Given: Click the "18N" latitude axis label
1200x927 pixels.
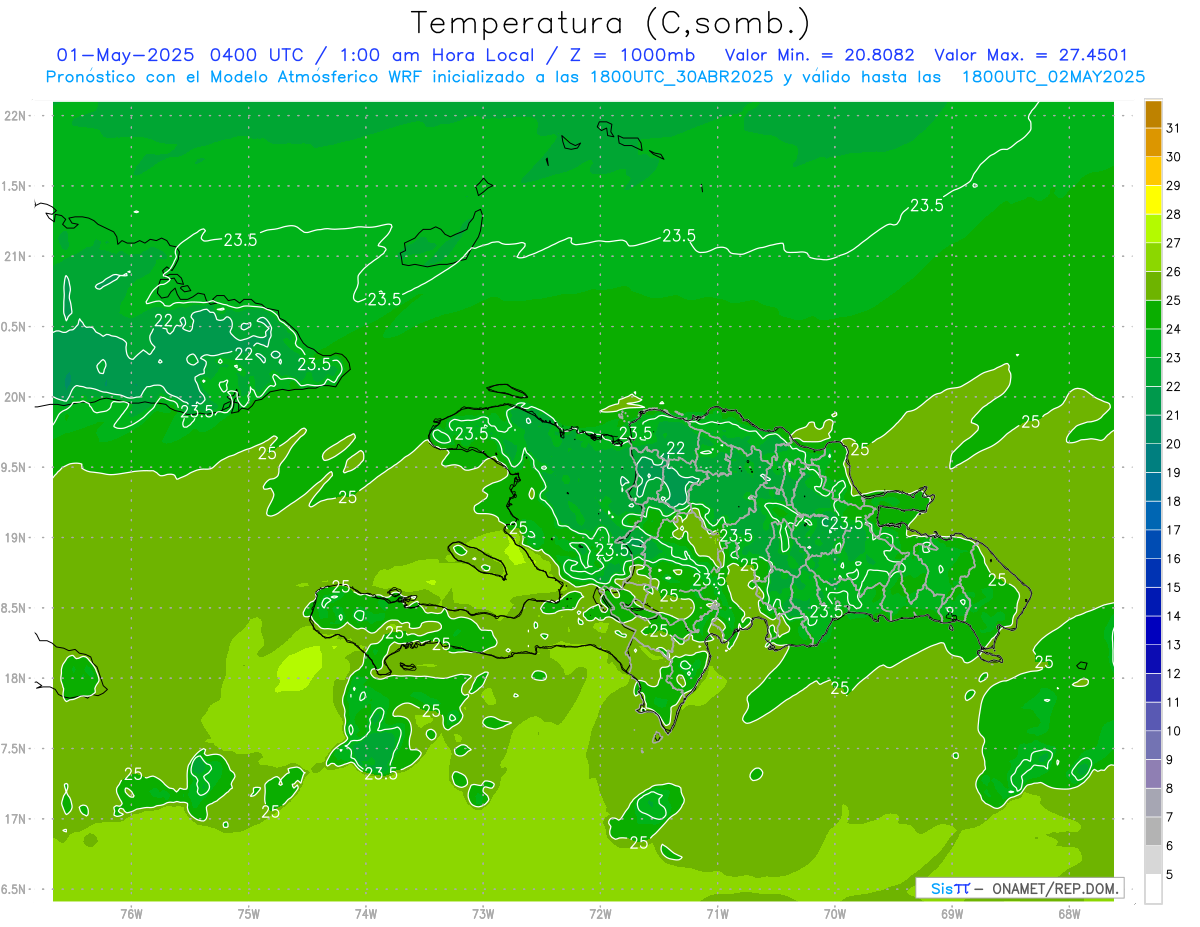Looking at the screenshot, I should (x=16, y=678).
